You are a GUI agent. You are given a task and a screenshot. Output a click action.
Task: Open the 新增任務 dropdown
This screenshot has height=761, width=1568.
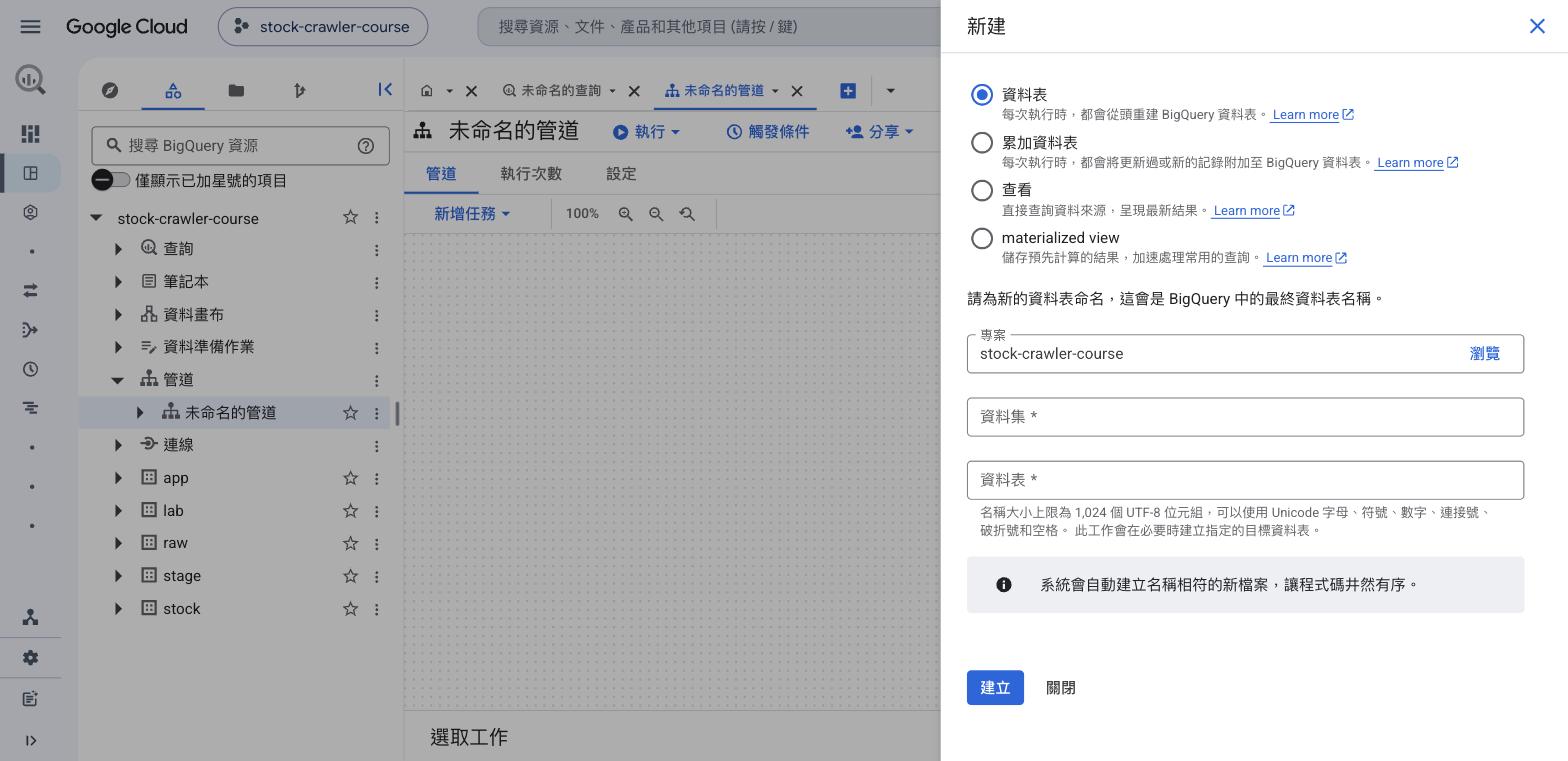pyautogui.click(x=472, y=214)
